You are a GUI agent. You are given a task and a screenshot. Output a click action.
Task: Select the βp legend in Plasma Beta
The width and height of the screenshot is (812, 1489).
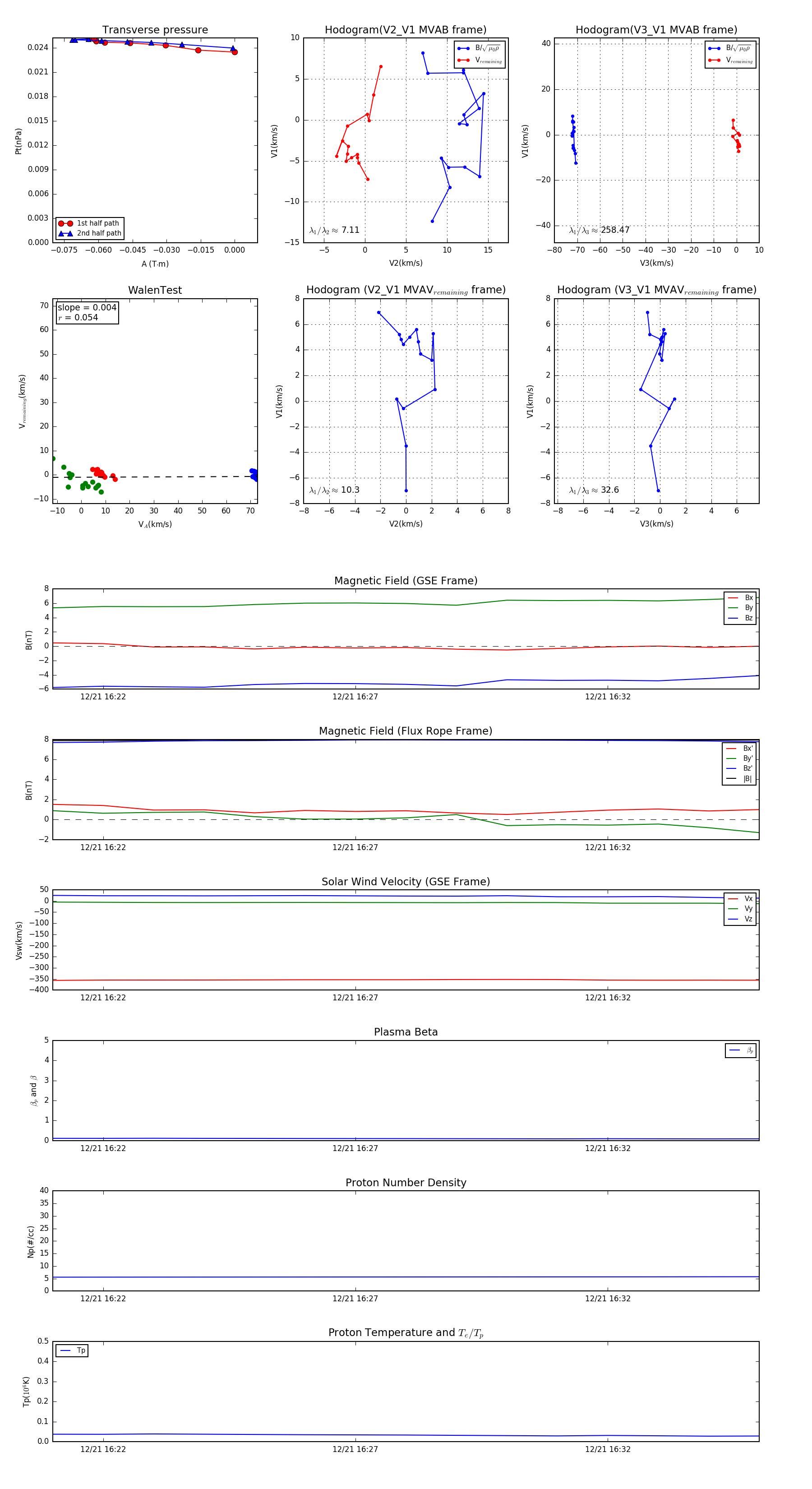coord(741,1050)
